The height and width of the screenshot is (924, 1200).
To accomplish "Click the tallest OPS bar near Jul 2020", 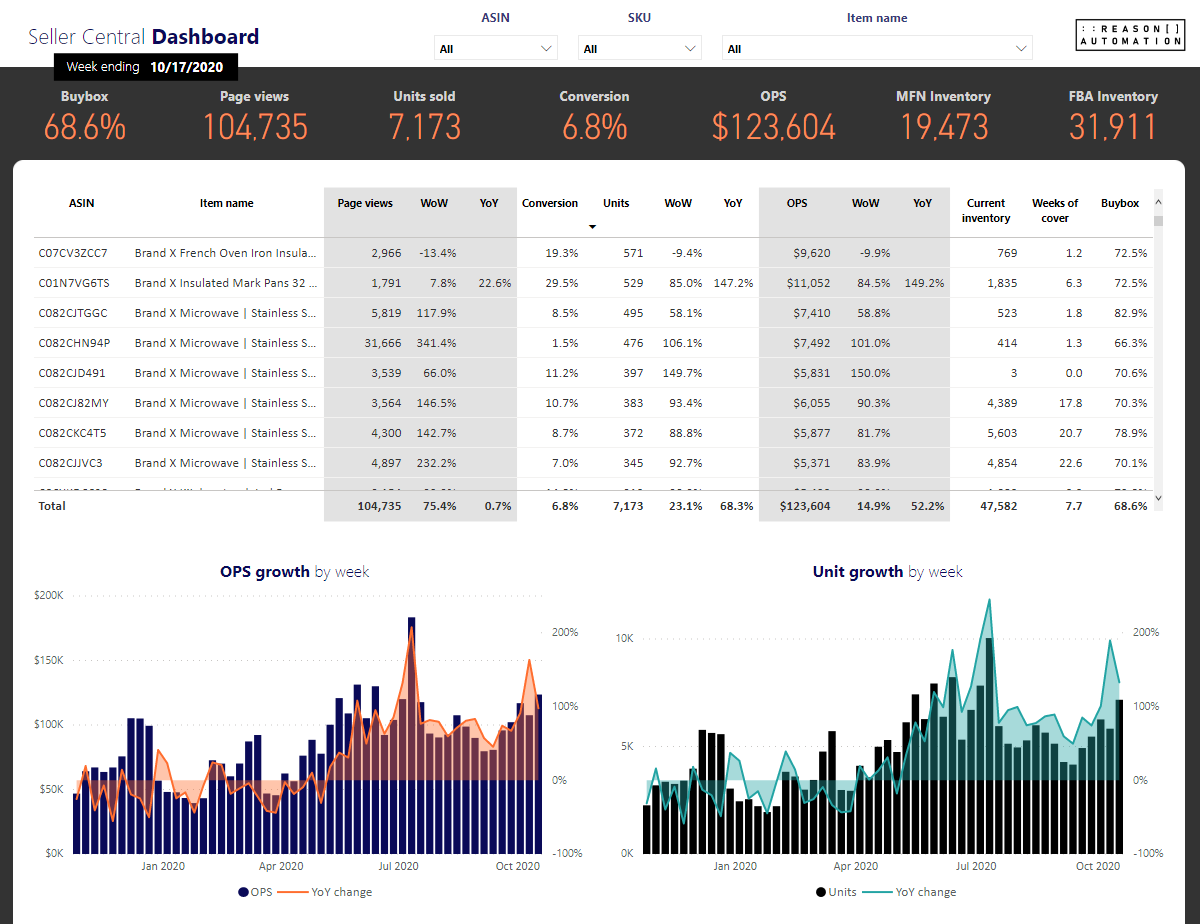I will [411, 735].
